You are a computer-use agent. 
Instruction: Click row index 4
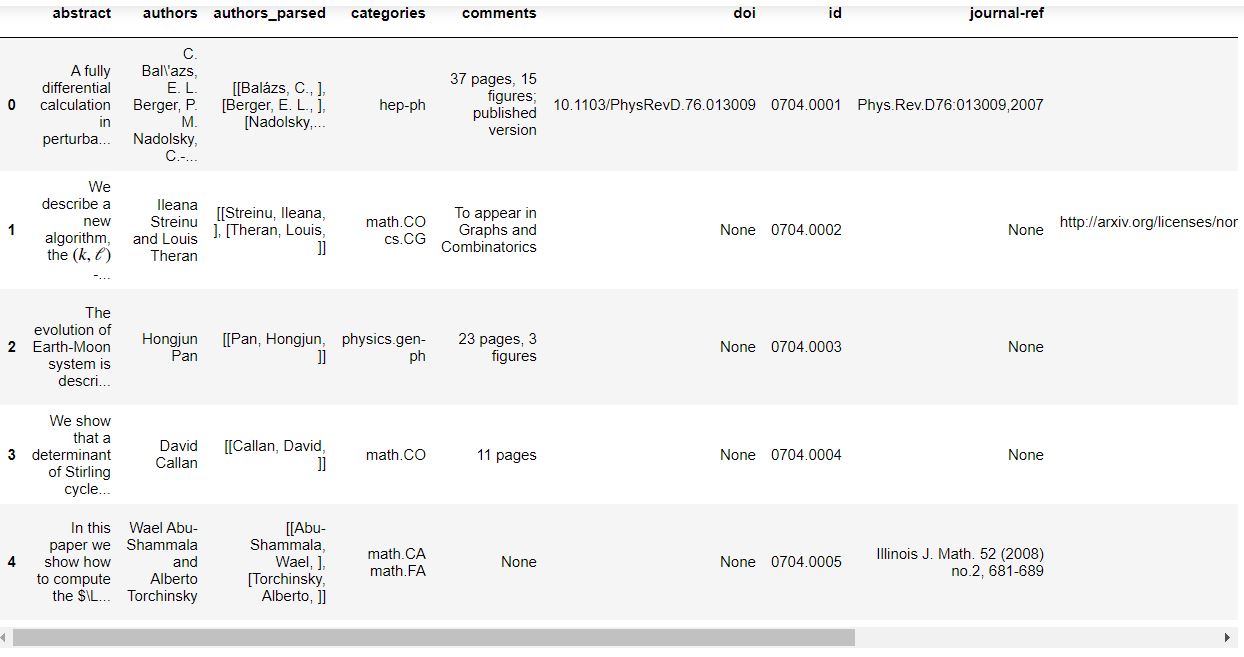point(11,562)
